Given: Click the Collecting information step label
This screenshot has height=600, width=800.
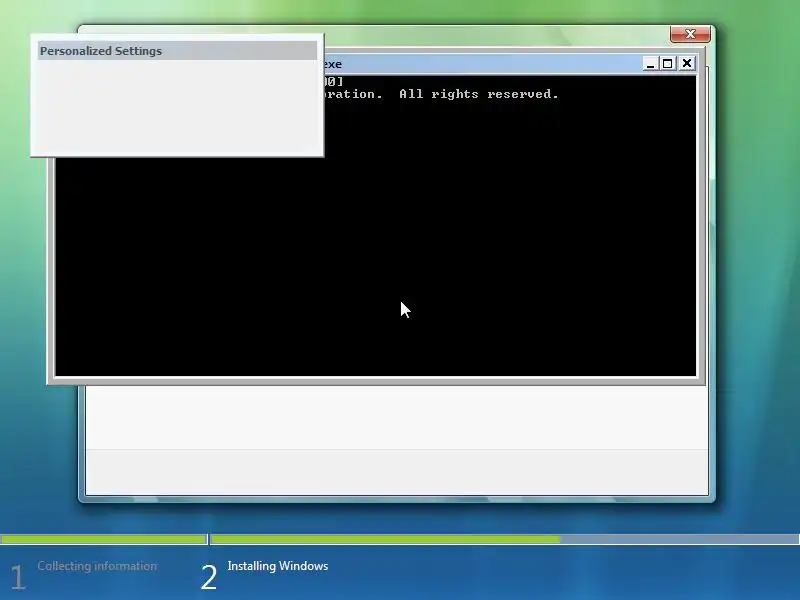Looking at the screenshot, I should click(x=97, y=566).
